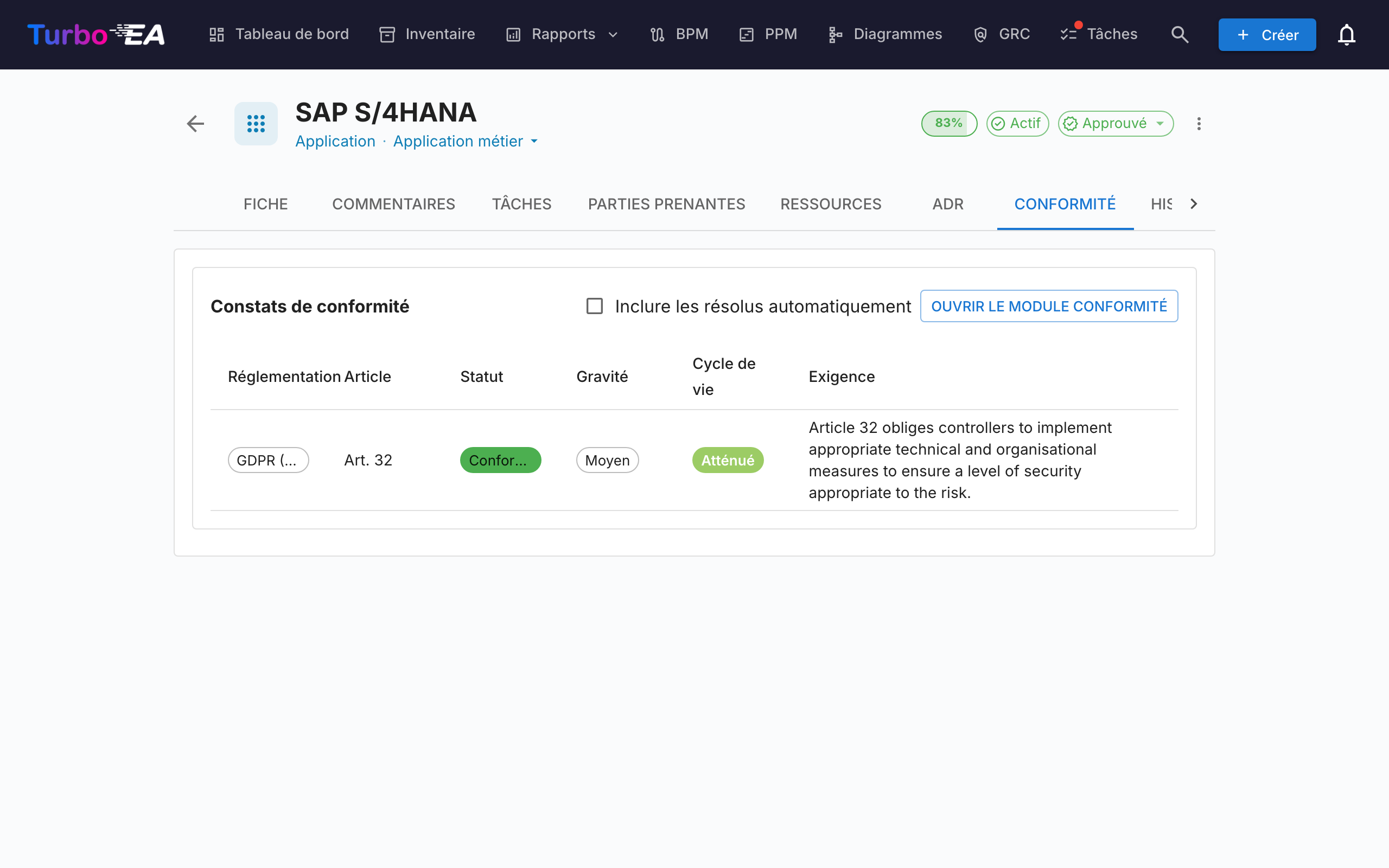Open the three-dot more options menu
The image size is (1389, 868).
(x=1199, y=124)
